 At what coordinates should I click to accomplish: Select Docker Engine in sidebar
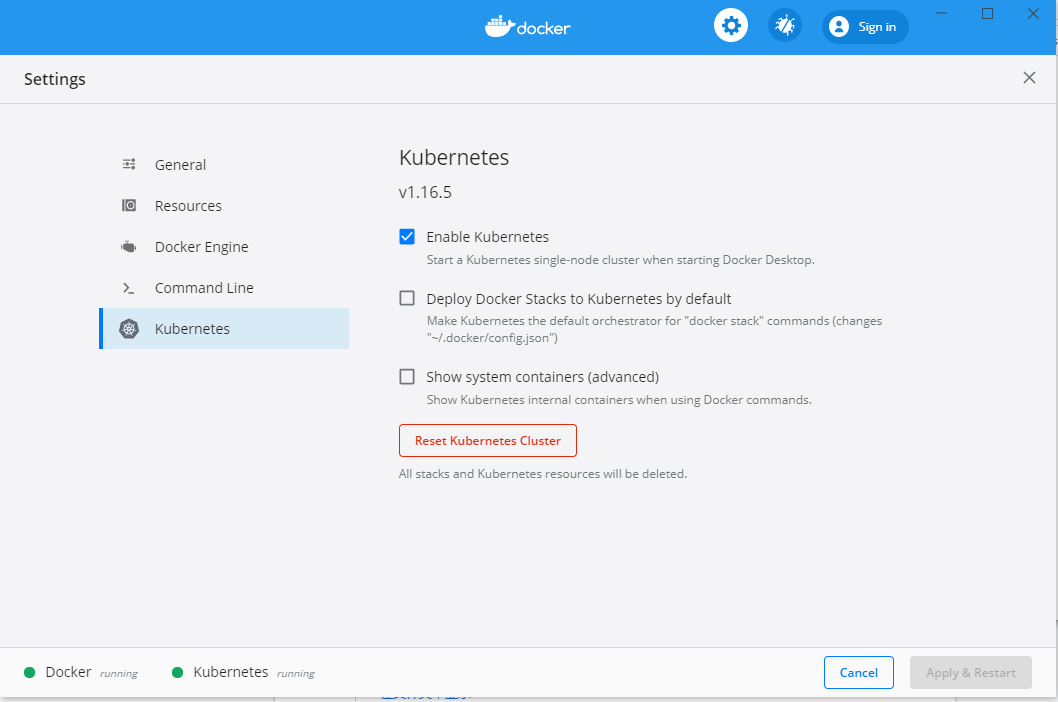pyautogui.click(x=201, y=247)
